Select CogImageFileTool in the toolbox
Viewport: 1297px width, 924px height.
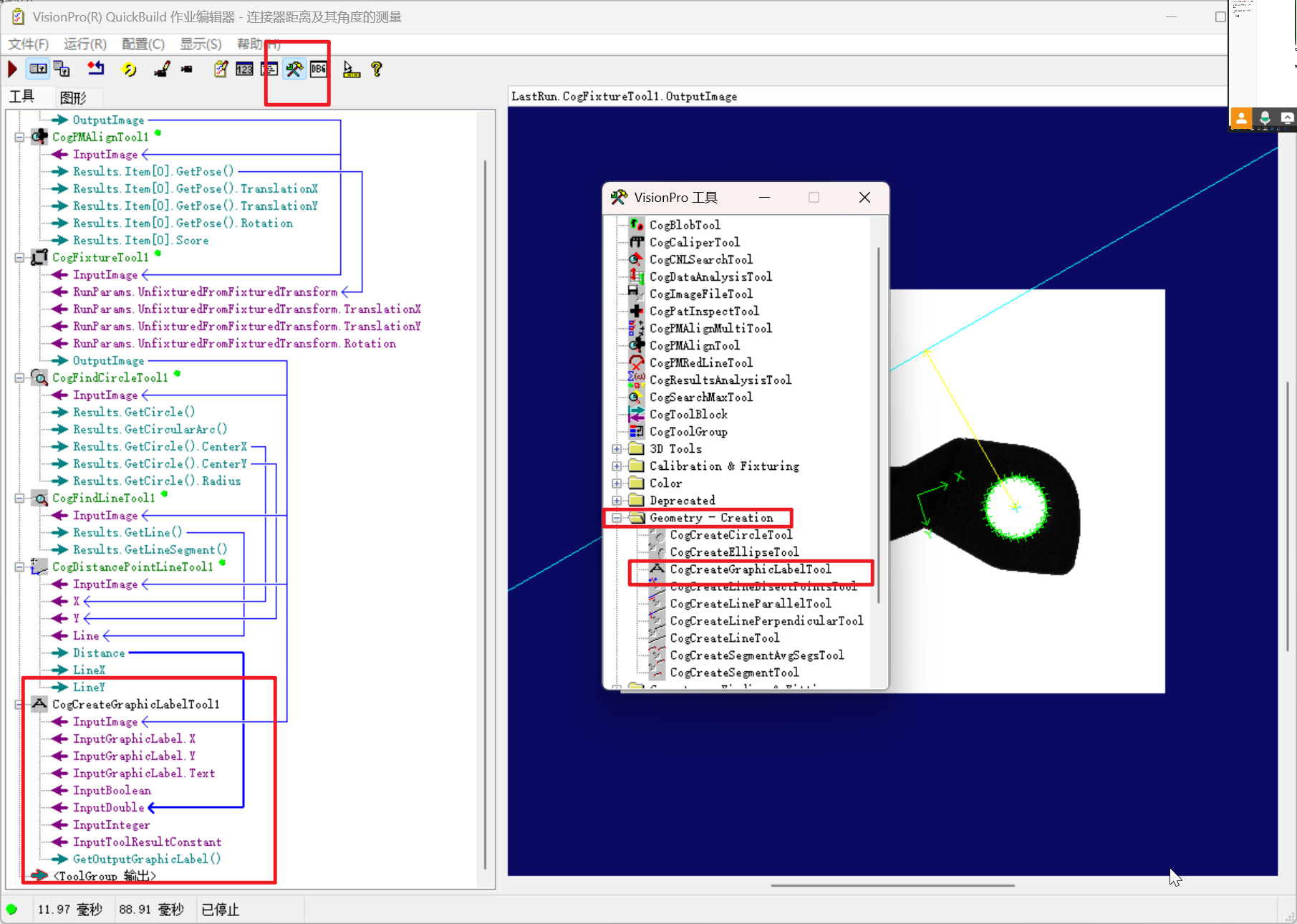coord(700,294)
